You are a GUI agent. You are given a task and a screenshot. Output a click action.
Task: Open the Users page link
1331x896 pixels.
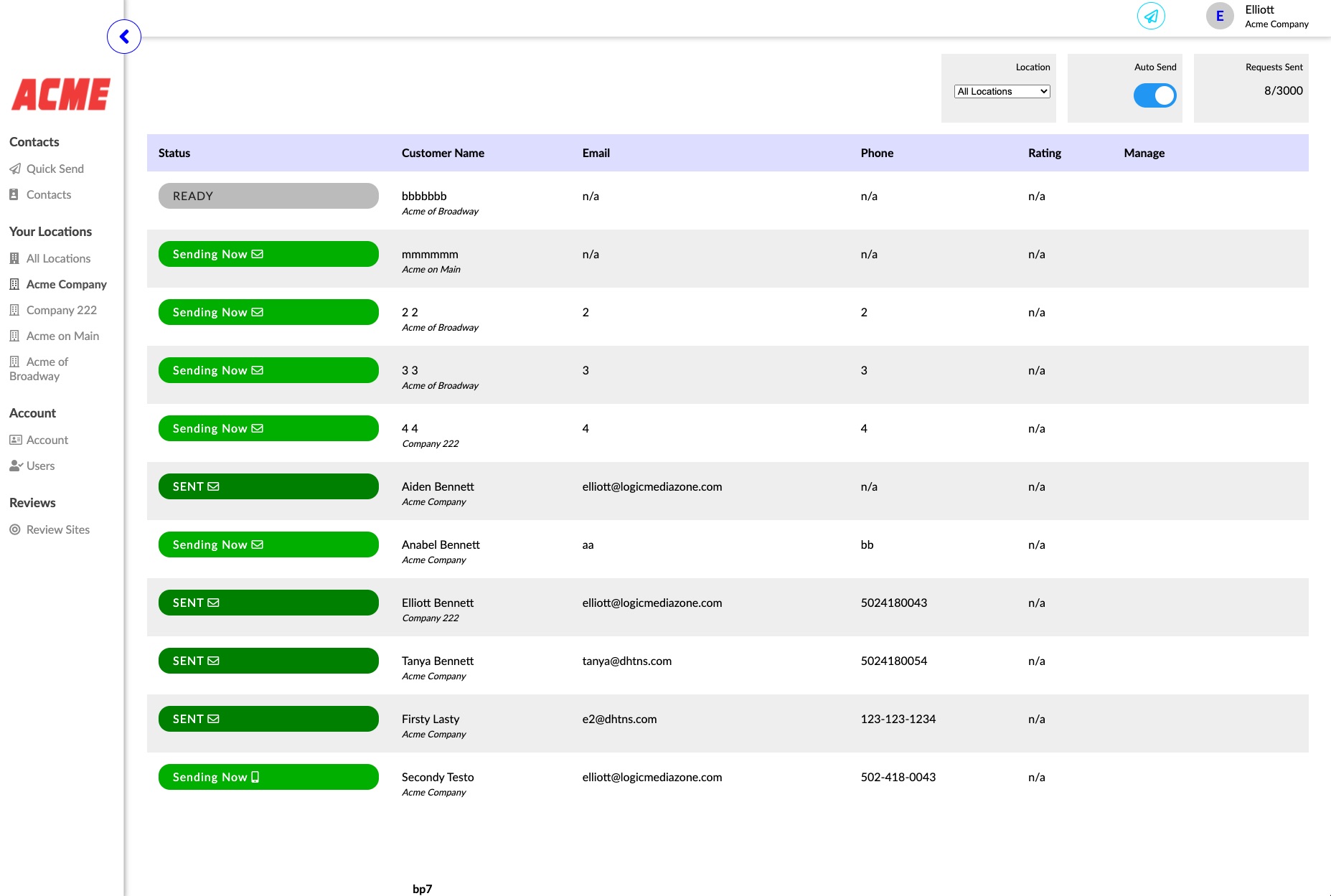tap(41, 466)
